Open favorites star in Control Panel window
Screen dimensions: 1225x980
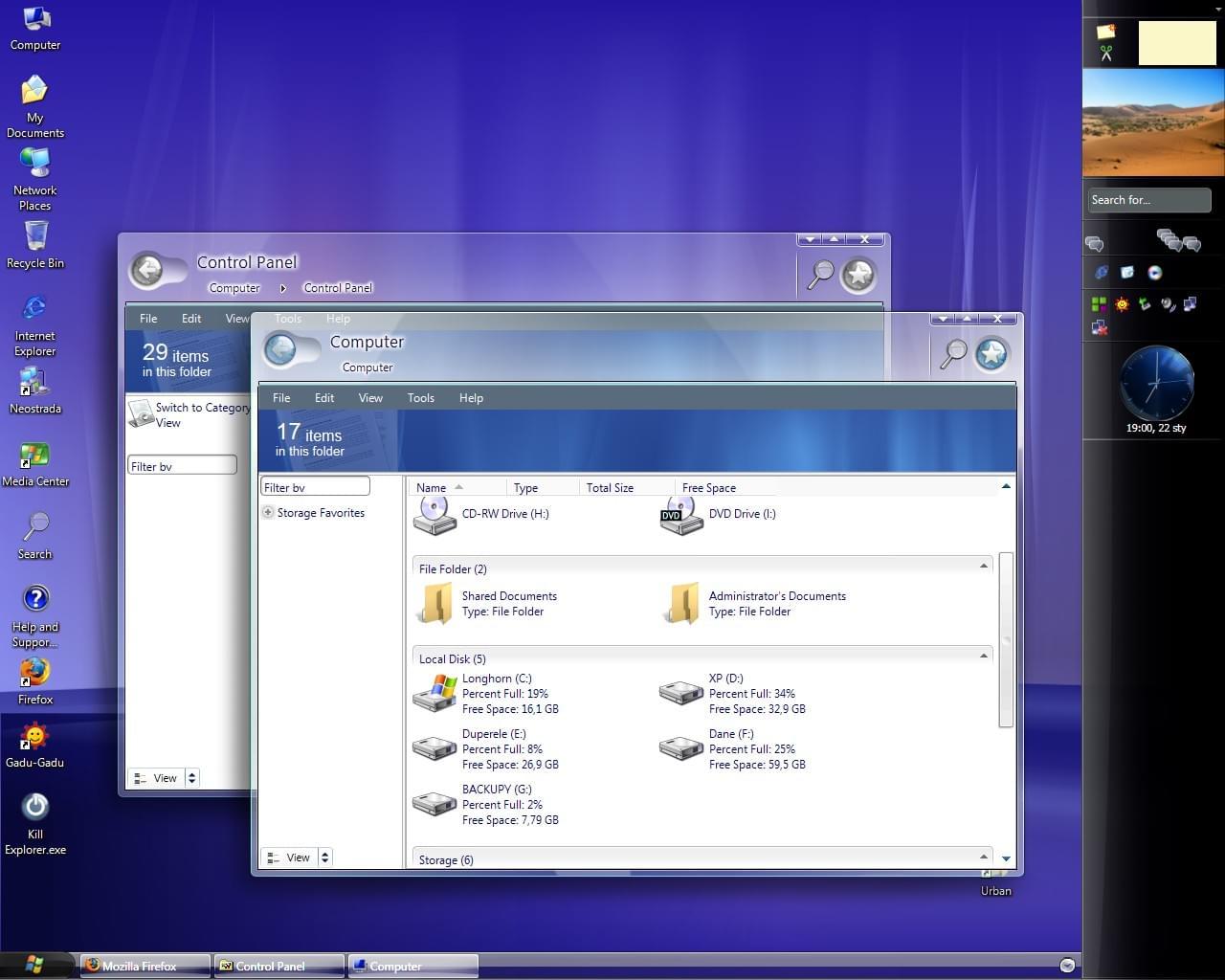pos(858,276)
